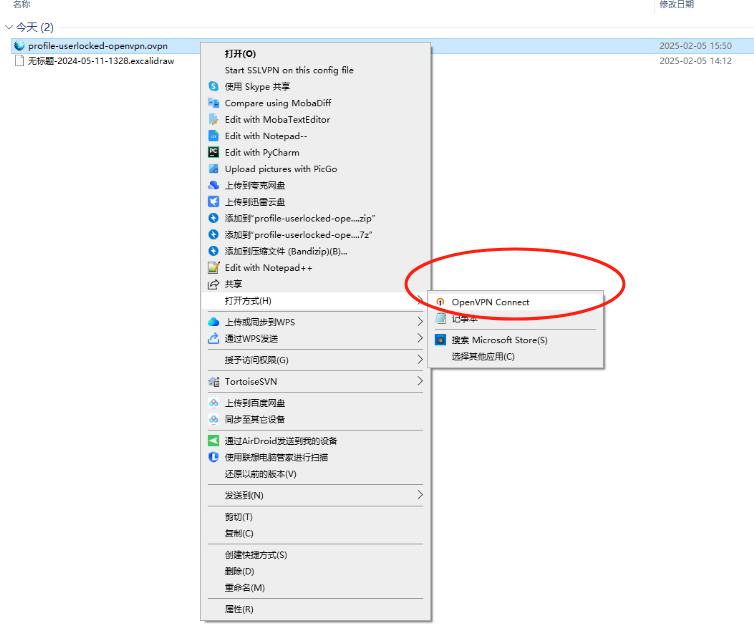The image size is (754, 627).
Task: Click Bandizip icon for the .zip entry
Action: coord(214,218)
